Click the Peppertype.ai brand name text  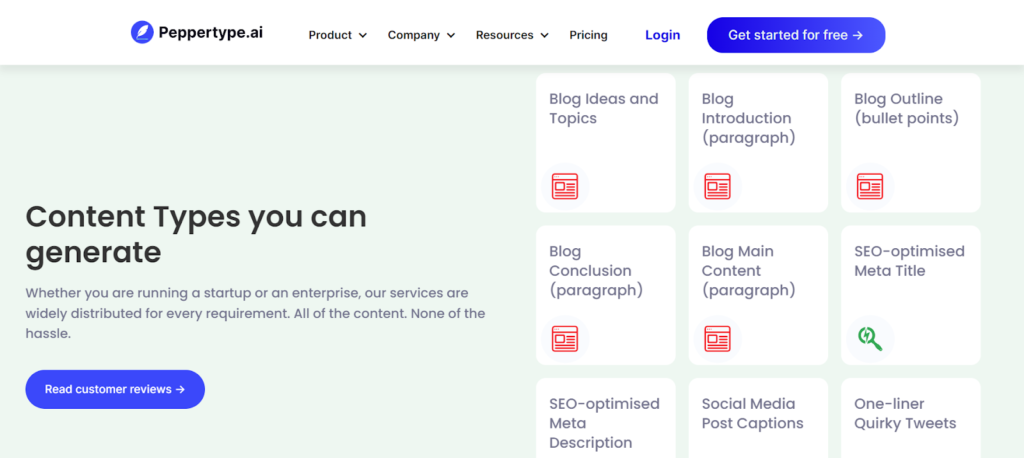[x=211, y=32]
